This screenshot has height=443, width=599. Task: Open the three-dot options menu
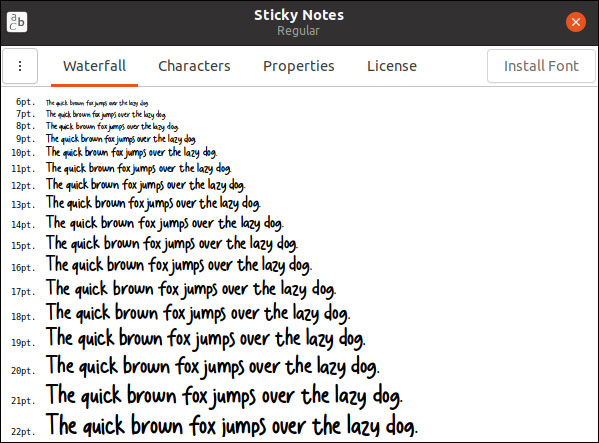[20, 66]
